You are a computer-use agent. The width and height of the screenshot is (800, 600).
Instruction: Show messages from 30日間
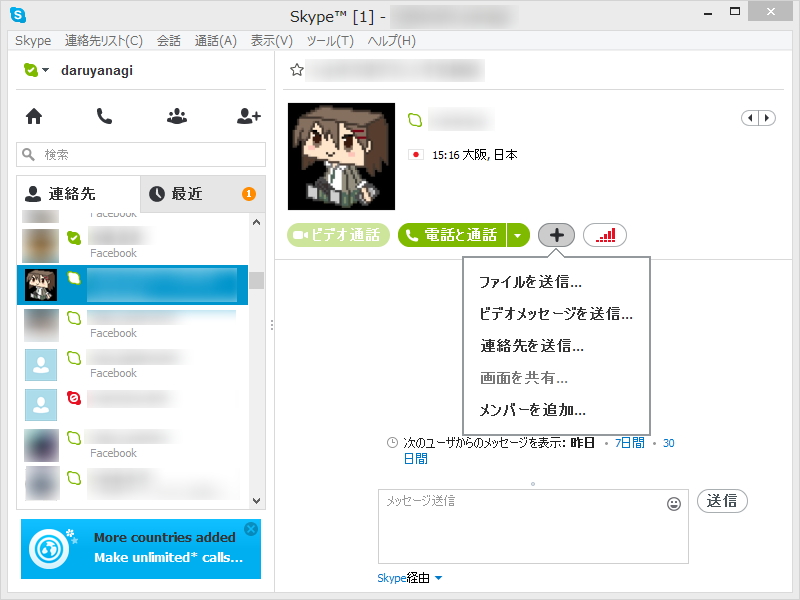click(x=668, y=442)
